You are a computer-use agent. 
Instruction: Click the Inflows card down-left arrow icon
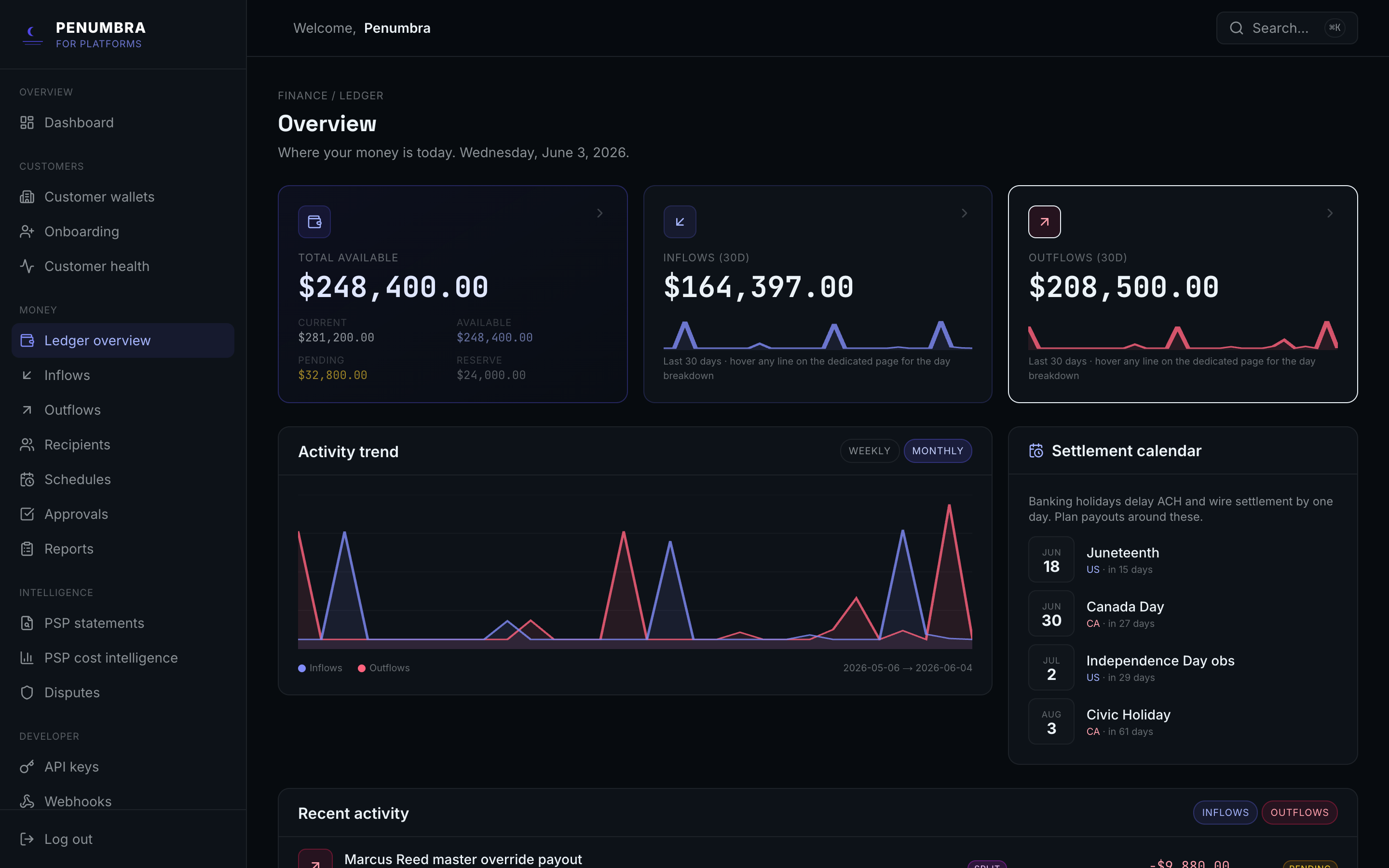[x=680, y=222]
